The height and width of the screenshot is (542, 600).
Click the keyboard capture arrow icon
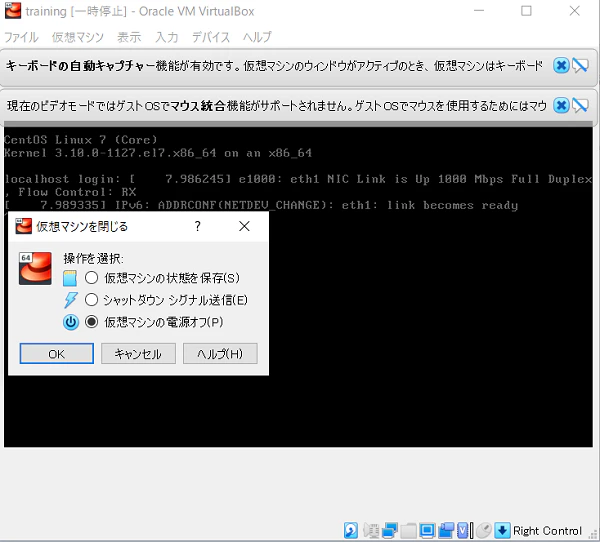click(502, 530)
